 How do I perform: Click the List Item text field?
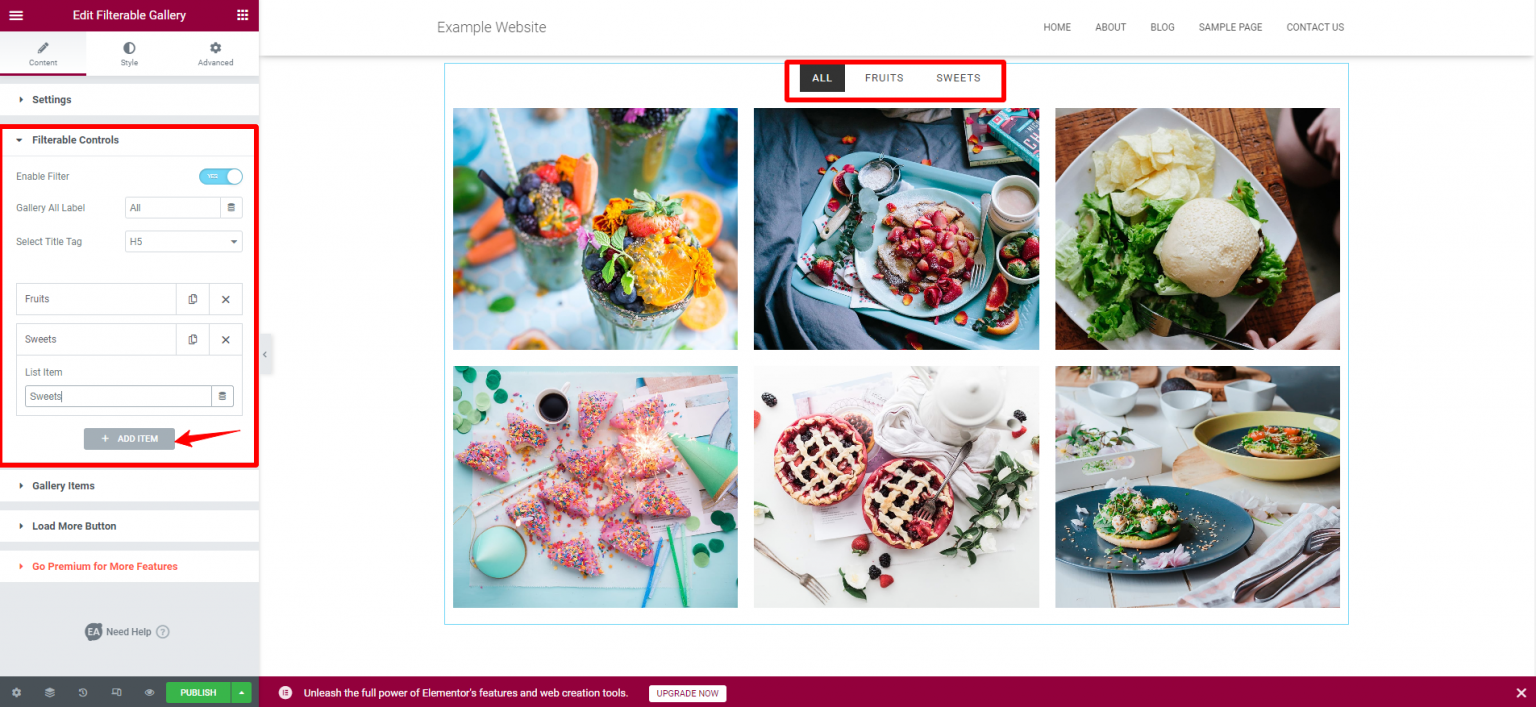118,396
